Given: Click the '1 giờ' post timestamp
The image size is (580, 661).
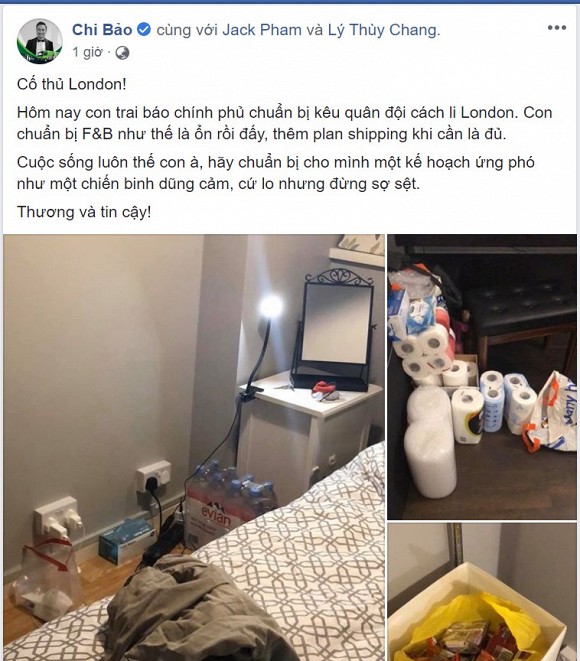Looking at the screenshot, I should [87, 52].
